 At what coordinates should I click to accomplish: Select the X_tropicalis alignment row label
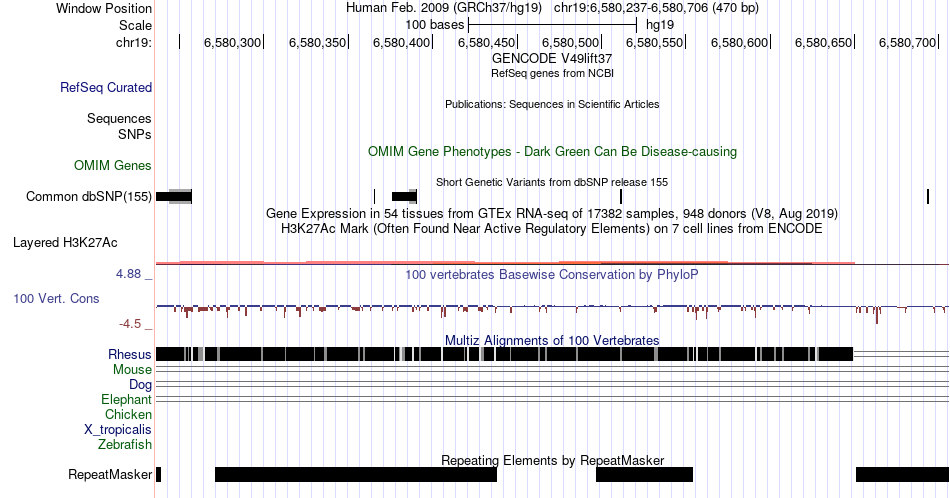118,430
